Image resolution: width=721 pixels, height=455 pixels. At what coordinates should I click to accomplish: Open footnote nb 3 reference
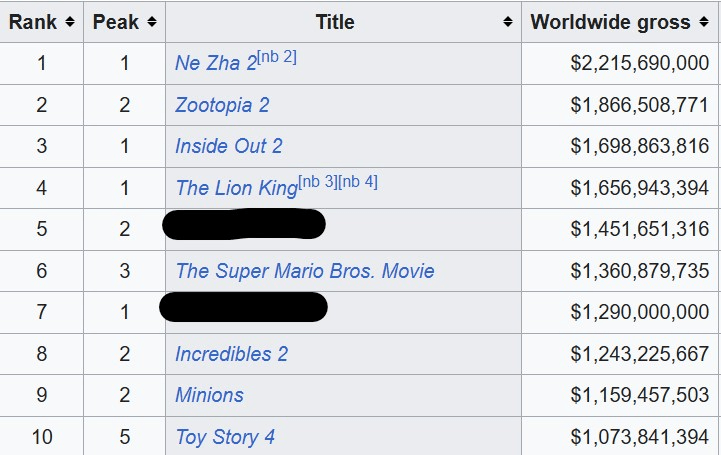(318, 182)
